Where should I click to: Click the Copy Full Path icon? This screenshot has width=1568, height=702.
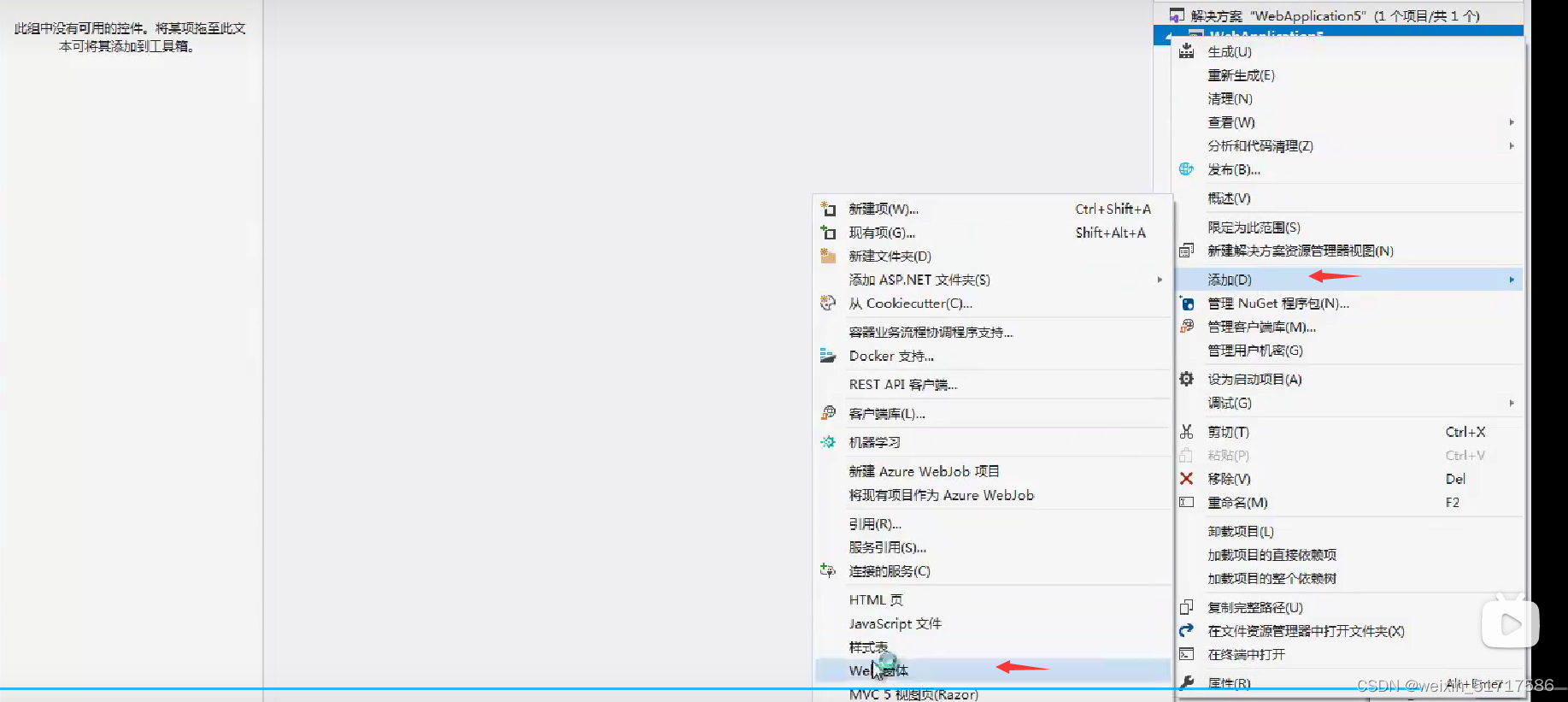1186,607
